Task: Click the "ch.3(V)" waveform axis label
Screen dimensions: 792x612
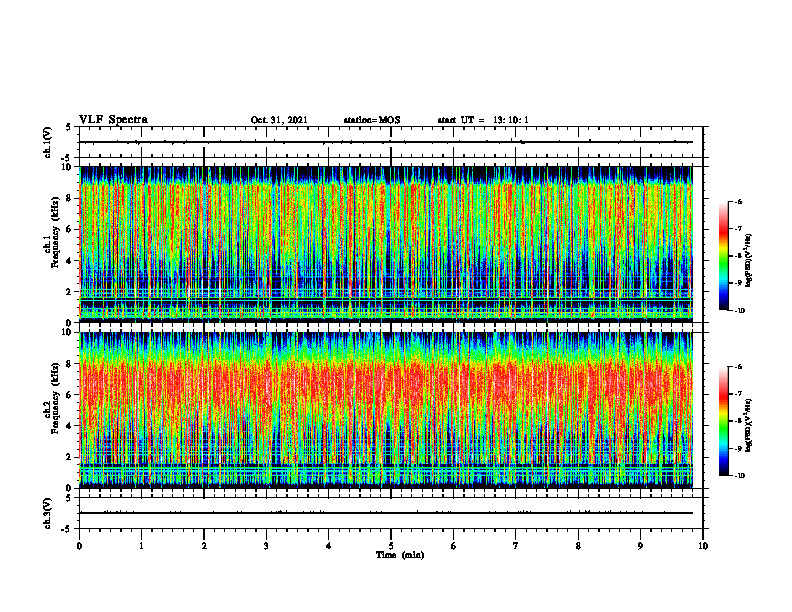Action: (48, 513)
